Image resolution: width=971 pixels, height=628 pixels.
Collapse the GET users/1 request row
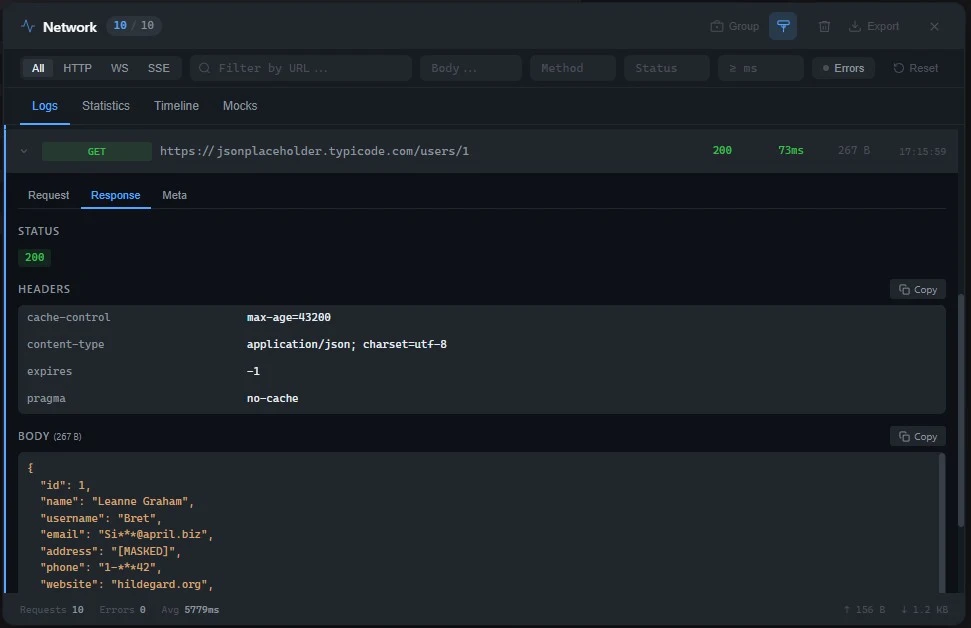24,152
